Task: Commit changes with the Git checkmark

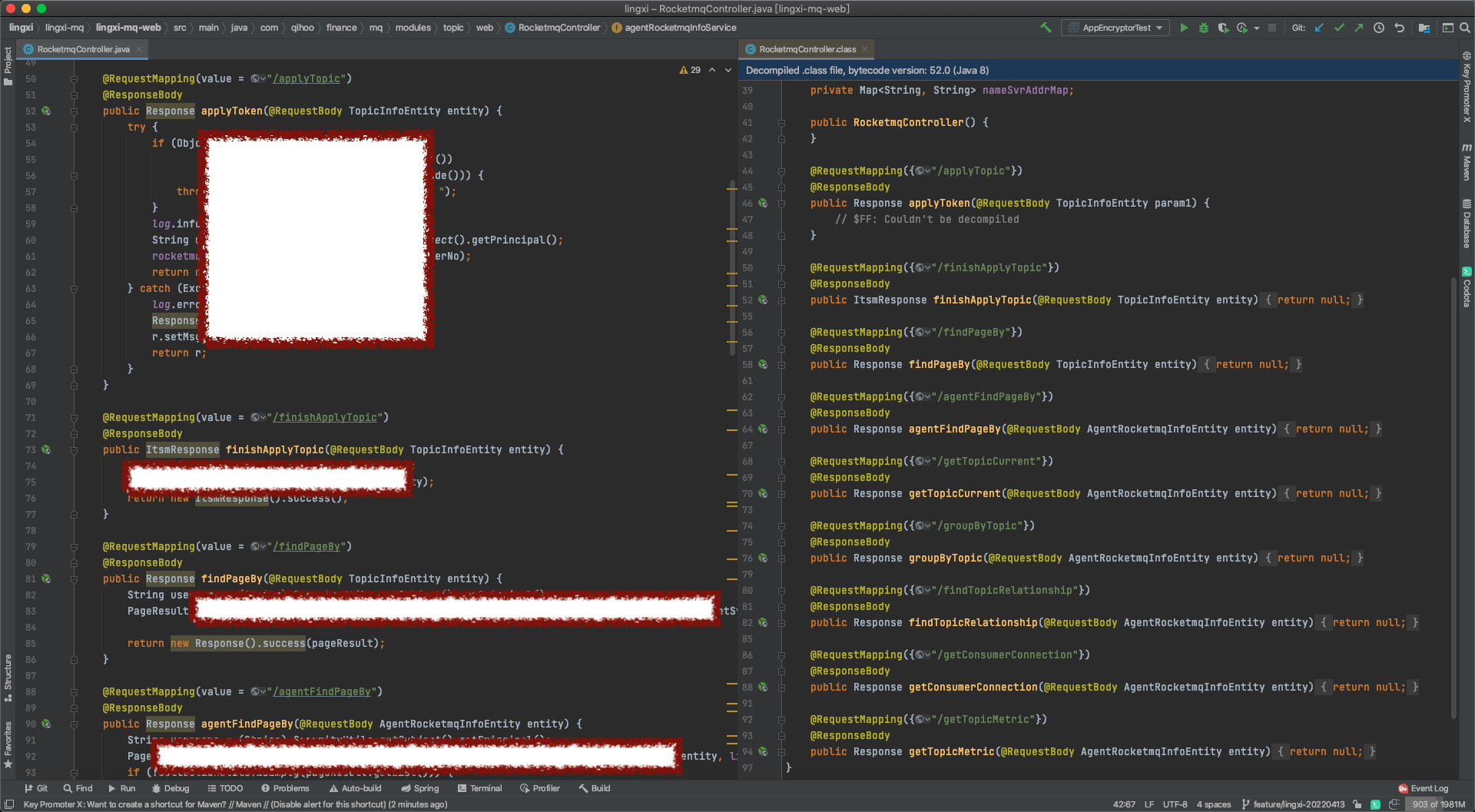Action: click(1339, 28)
